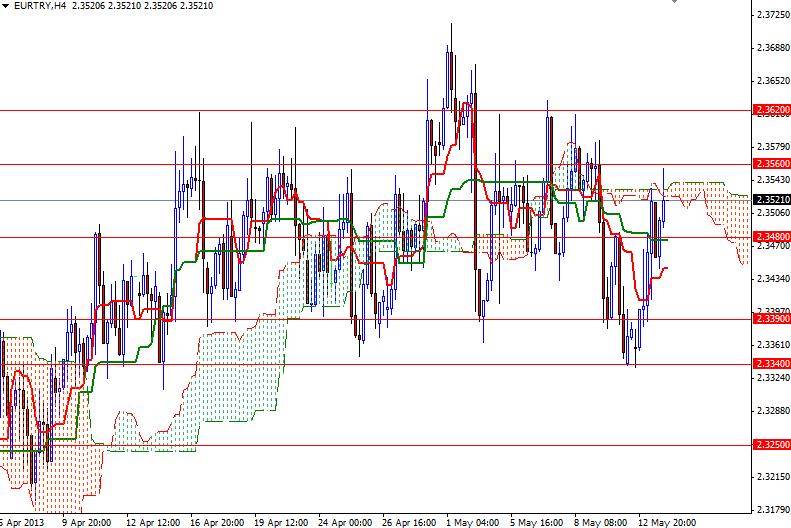Click the 12 May 20:00 time label

(x=667, y=522)
